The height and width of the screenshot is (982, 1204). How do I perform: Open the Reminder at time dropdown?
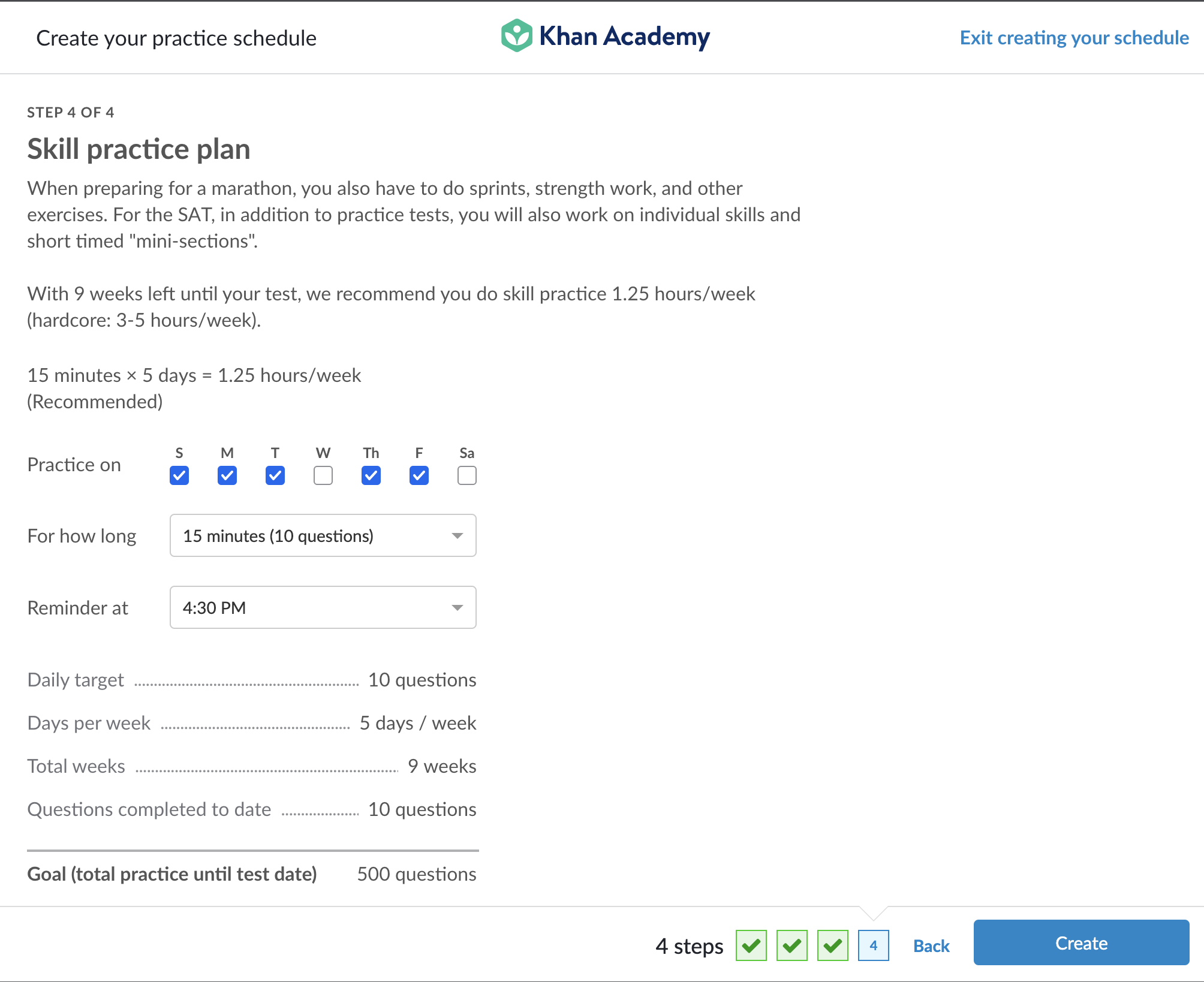click(323, 607)
